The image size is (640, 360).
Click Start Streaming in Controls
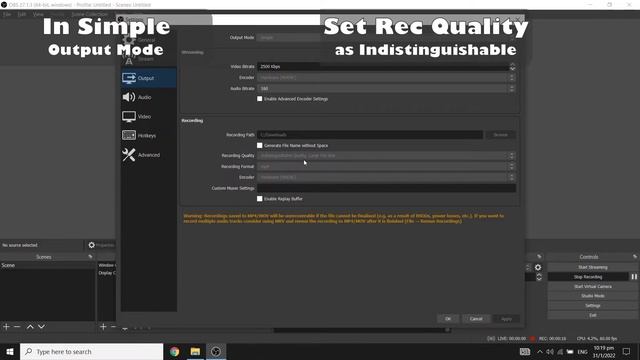[593, 267]
